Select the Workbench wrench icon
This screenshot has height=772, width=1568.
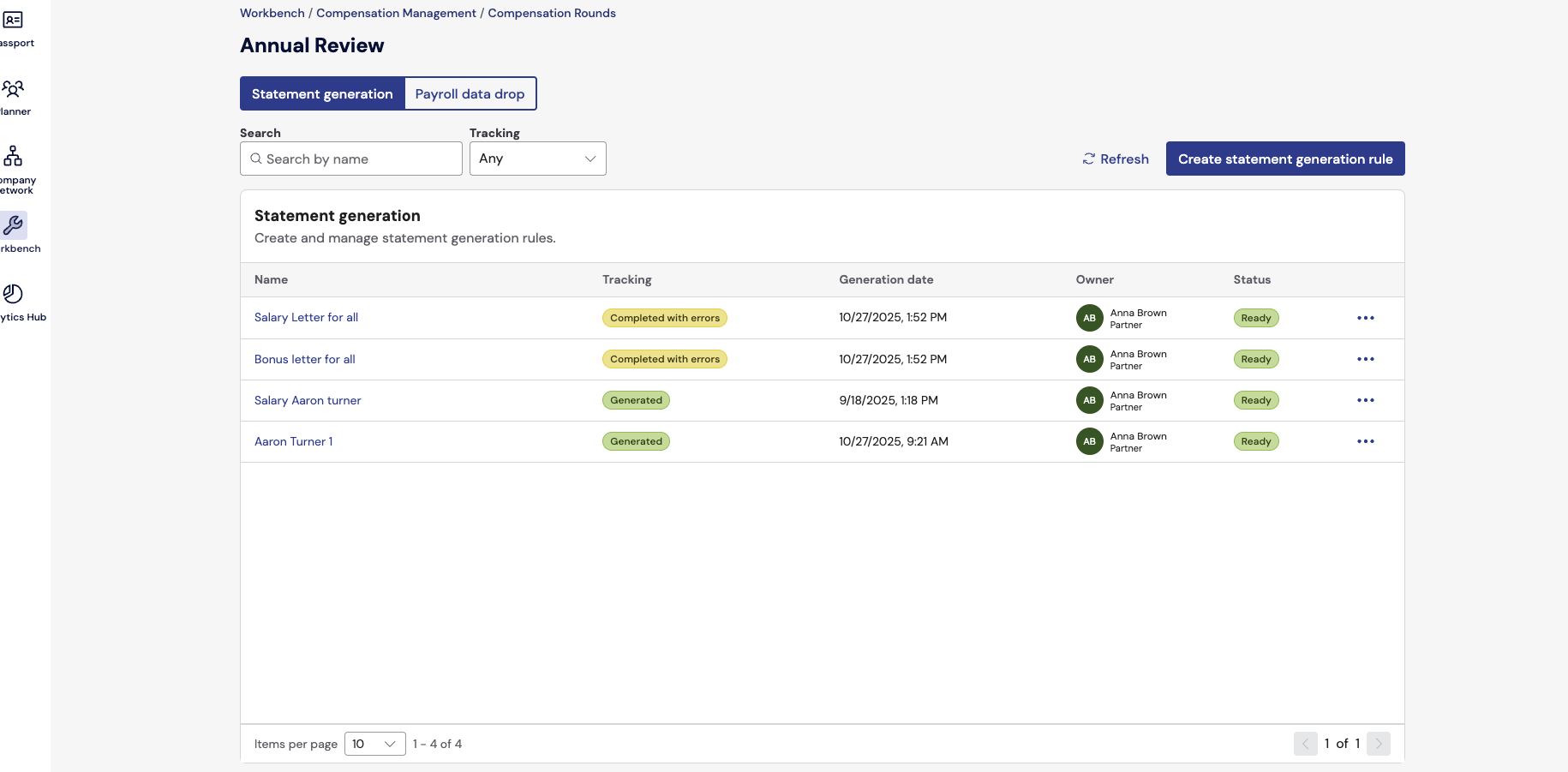pyautogui.click(x=14, y=225)
